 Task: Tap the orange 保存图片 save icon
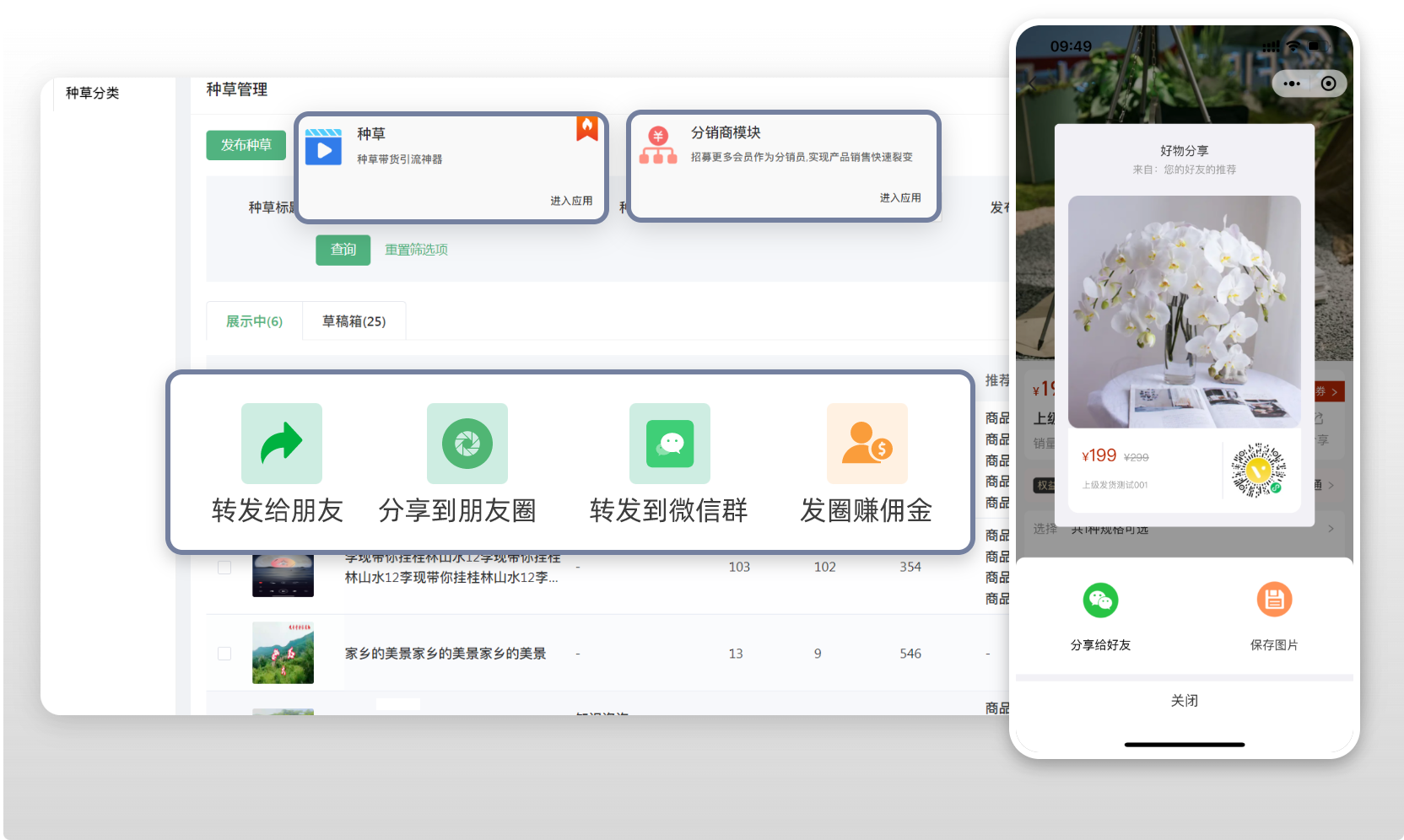click(x=1274, y=600)
